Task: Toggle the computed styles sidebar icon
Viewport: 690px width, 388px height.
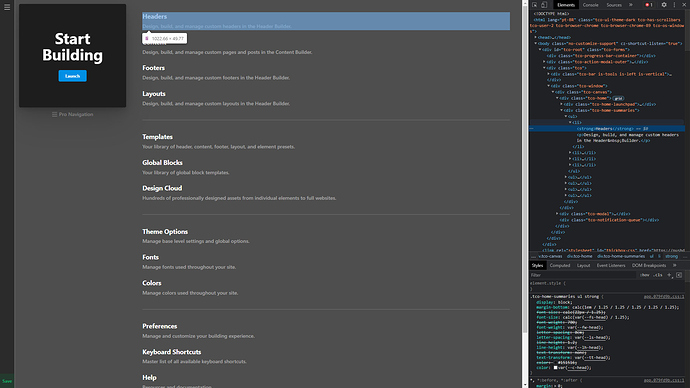Action: (x=679, y=275)
